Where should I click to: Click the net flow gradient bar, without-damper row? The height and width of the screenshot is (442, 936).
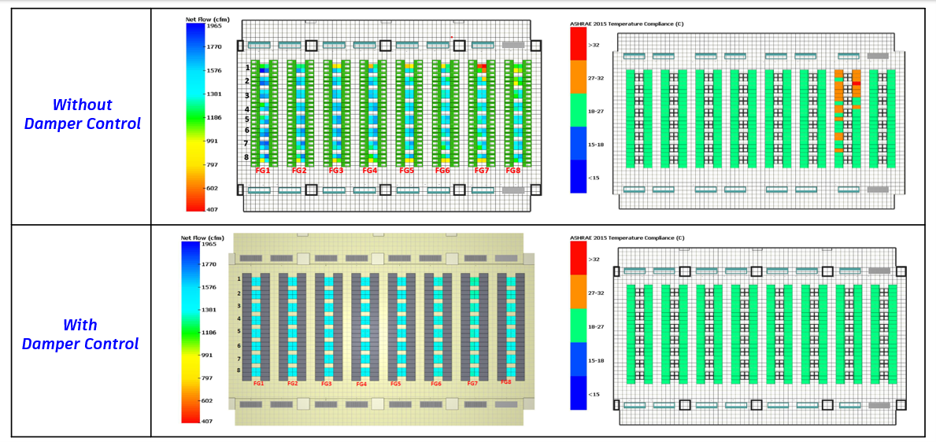coord(195,118)
